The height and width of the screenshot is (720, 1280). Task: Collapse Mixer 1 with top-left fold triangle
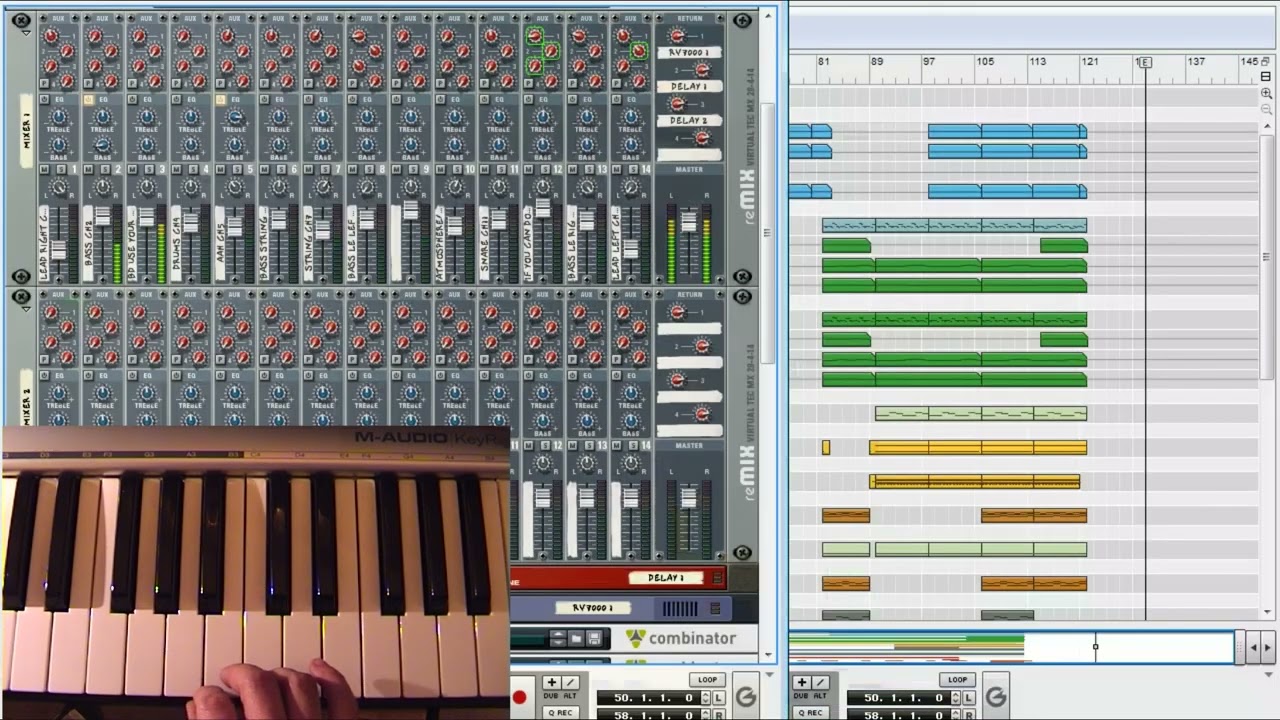26,33
